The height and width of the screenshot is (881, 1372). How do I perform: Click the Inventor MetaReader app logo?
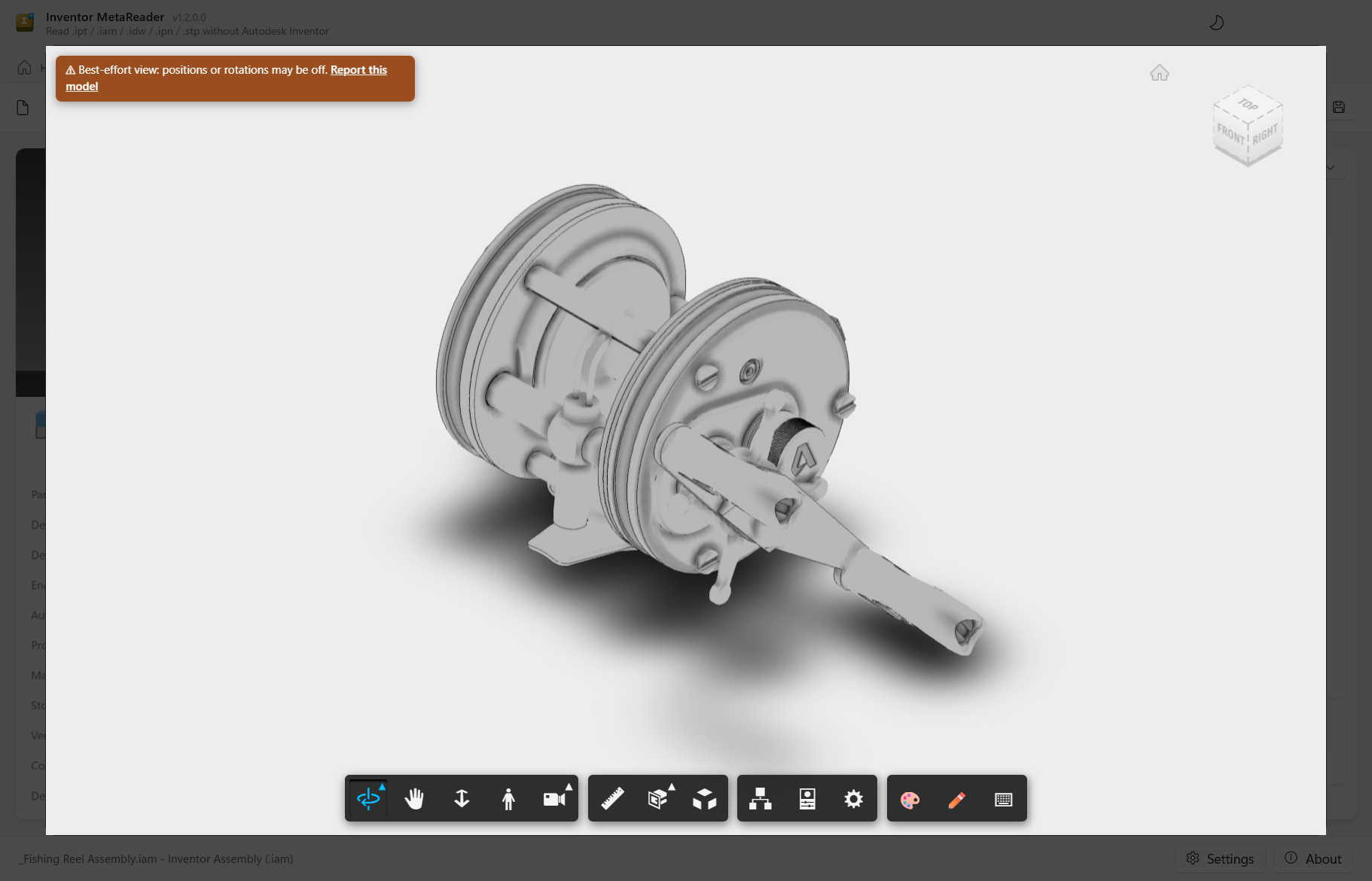click(25, 23)
